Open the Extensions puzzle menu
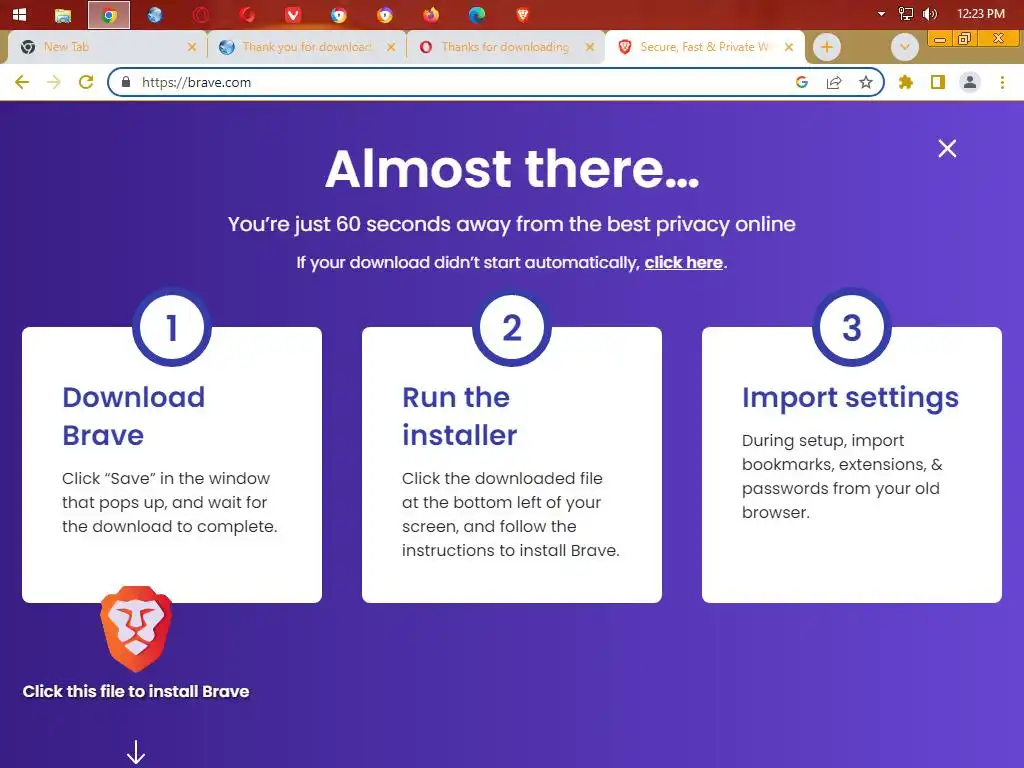Viewport: 1024px width, 768px height. tap(905, 82)
